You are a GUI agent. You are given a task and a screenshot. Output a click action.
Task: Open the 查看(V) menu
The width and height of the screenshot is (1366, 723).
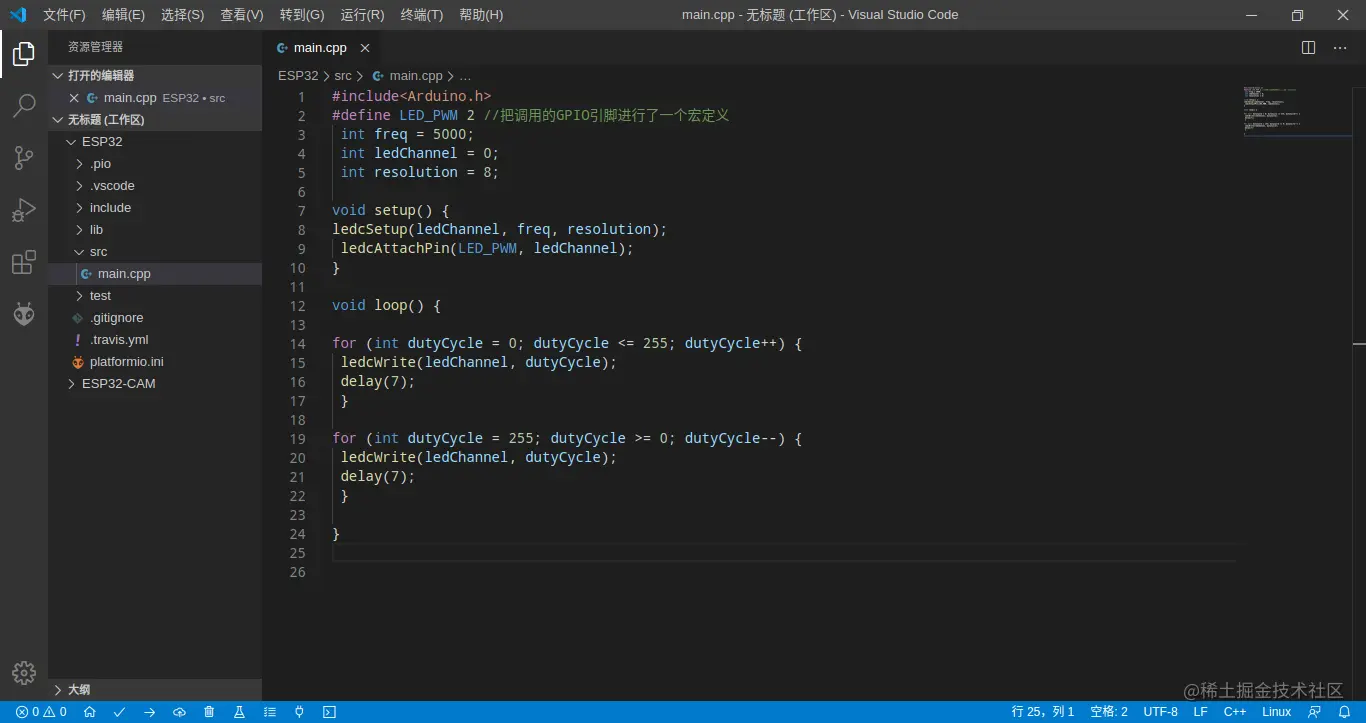point(242,15)
